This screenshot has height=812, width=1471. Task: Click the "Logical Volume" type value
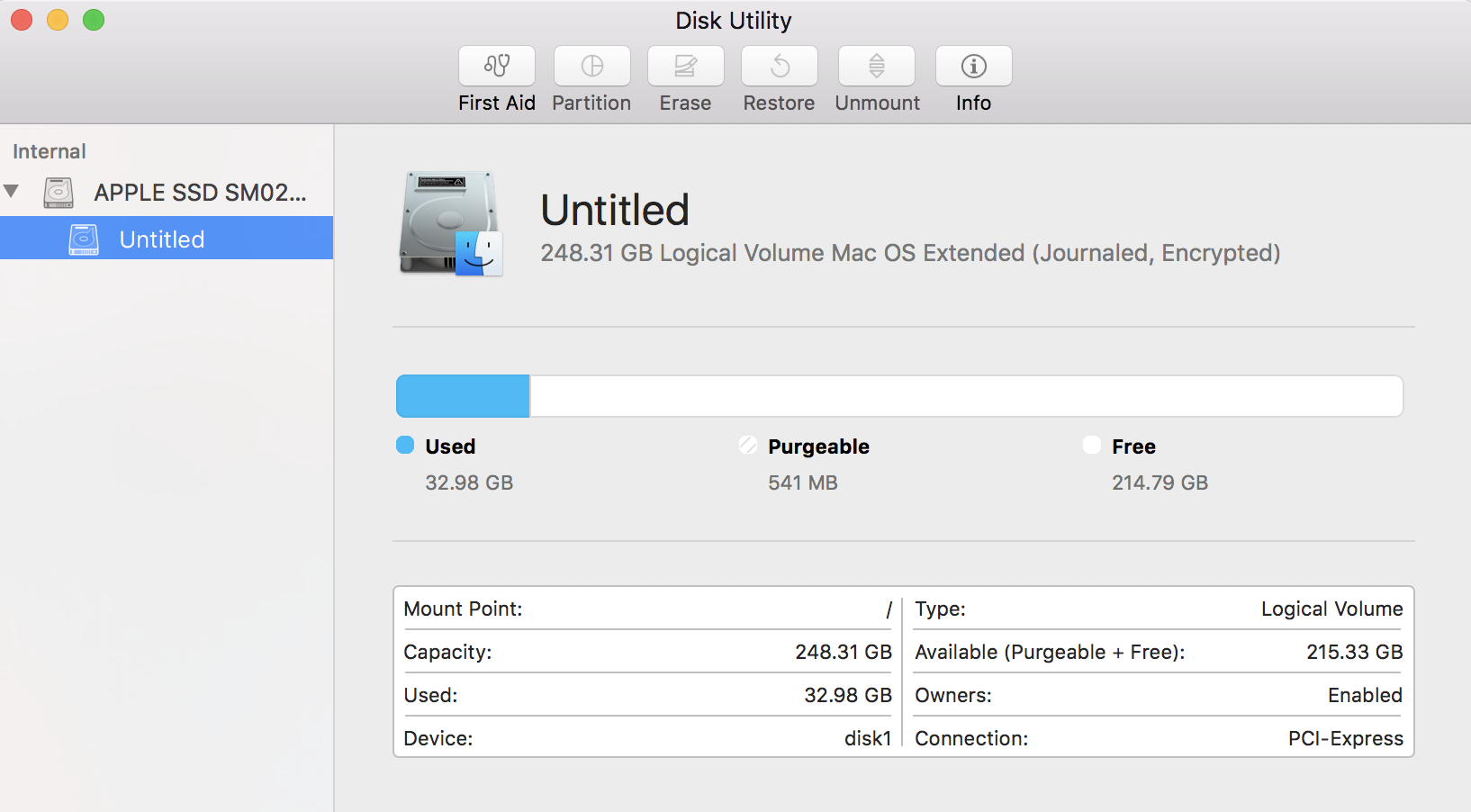1331,609
